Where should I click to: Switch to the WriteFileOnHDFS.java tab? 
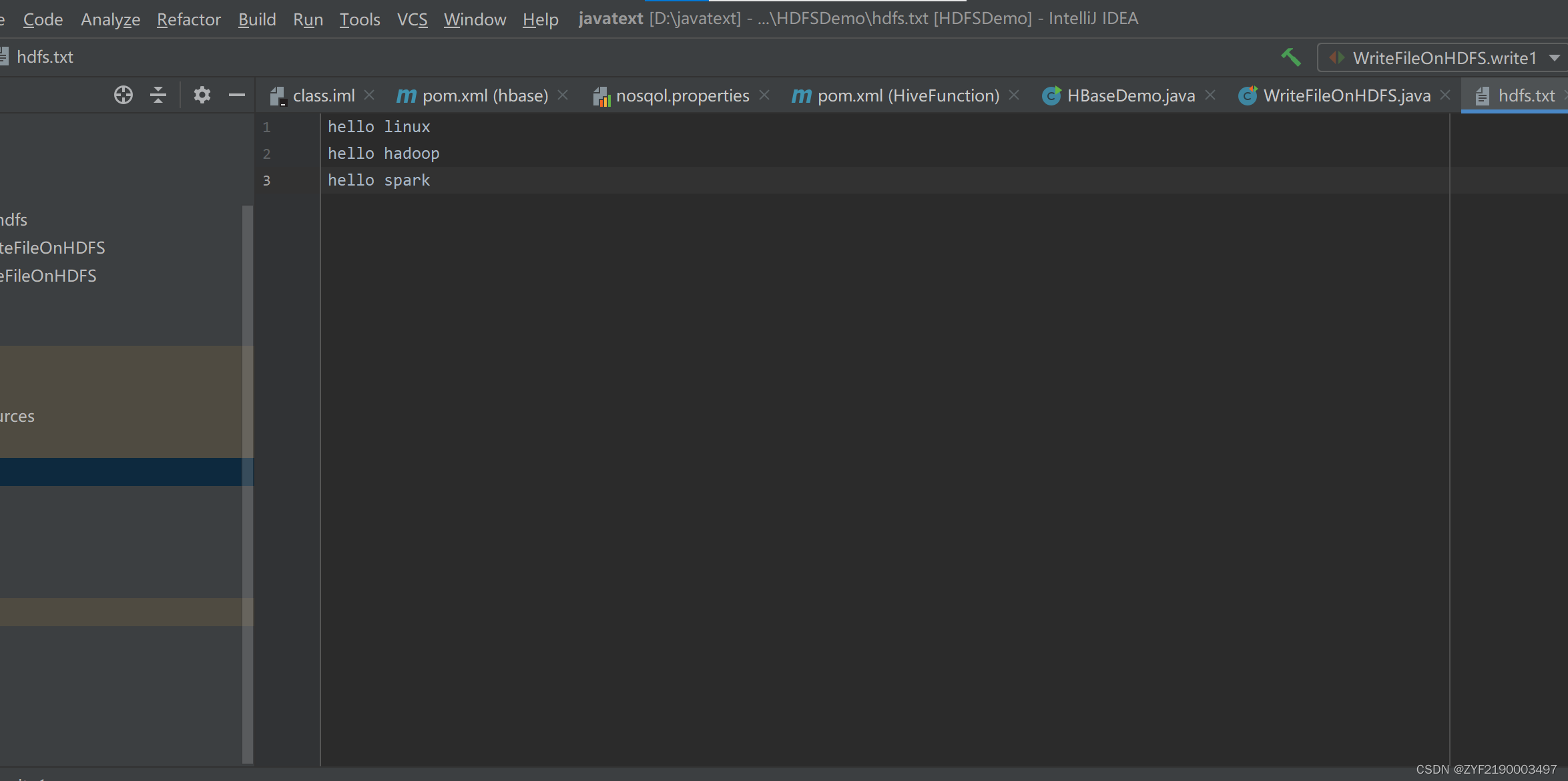1346,95
